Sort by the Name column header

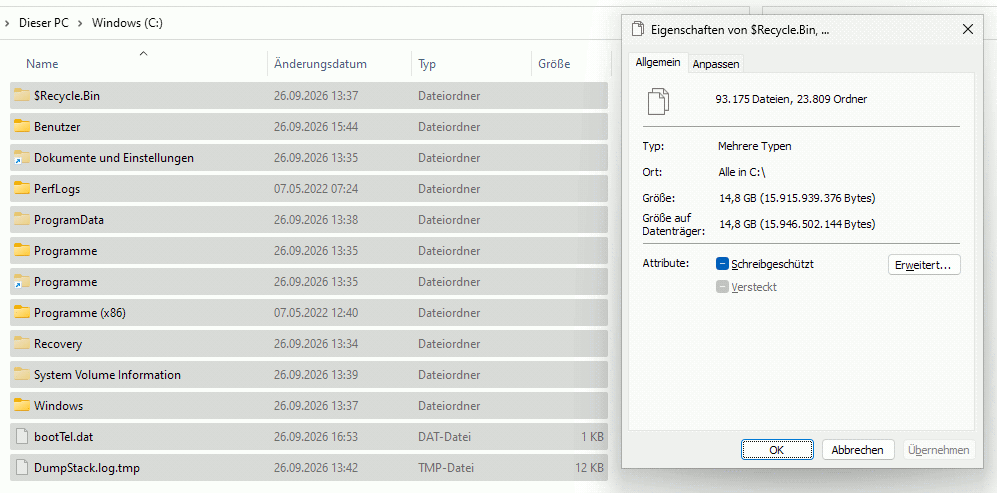43,64
